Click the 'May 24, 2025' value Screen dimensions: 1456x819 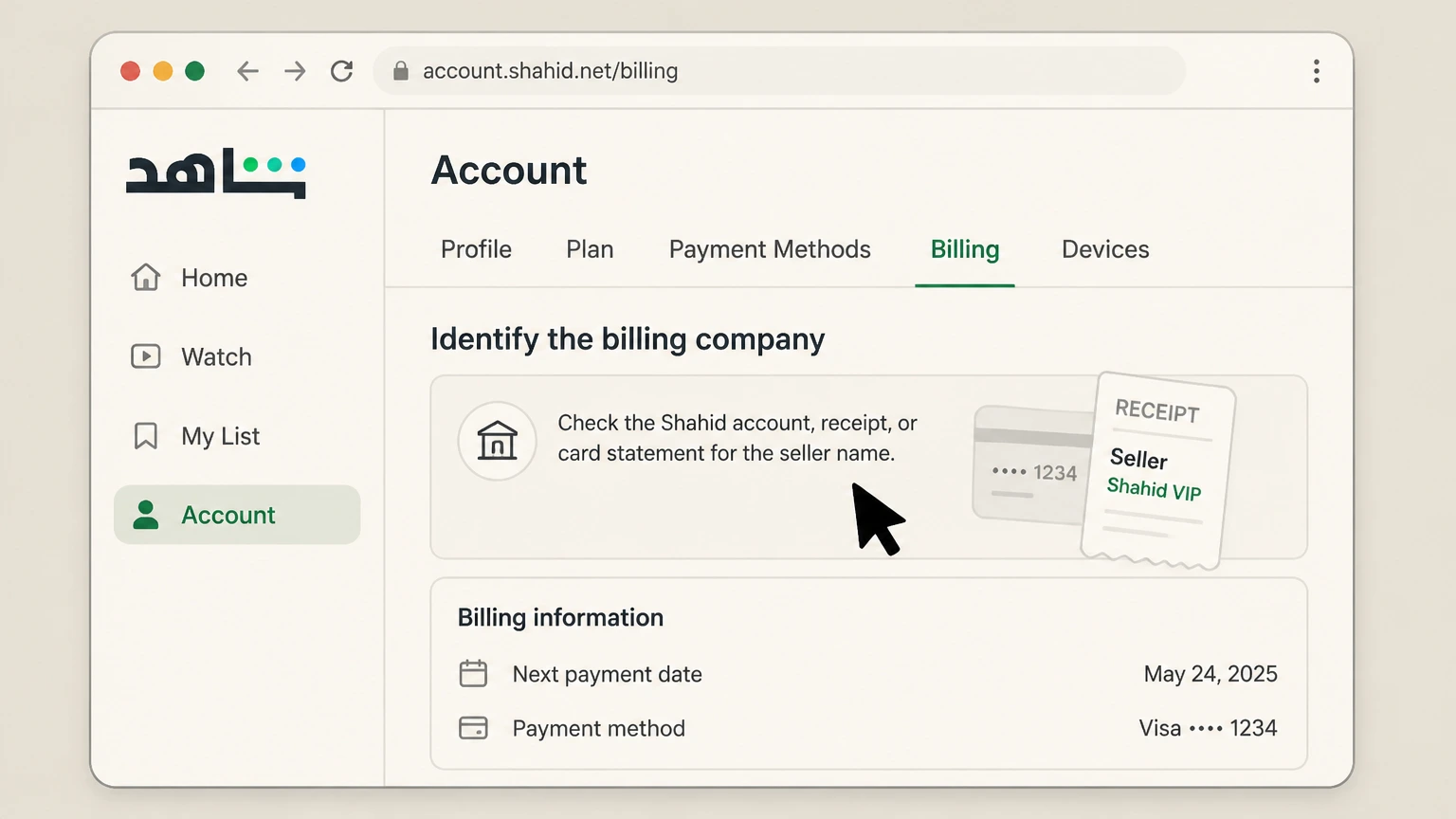(1210, 674)
